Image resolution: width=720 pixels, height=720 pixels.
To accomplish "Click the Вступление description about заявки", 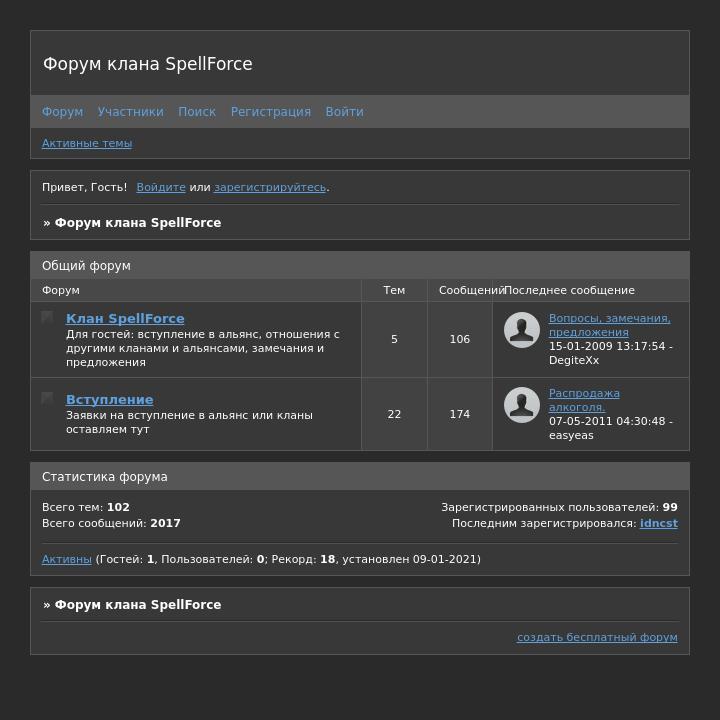I will click(x=189, y=422).
